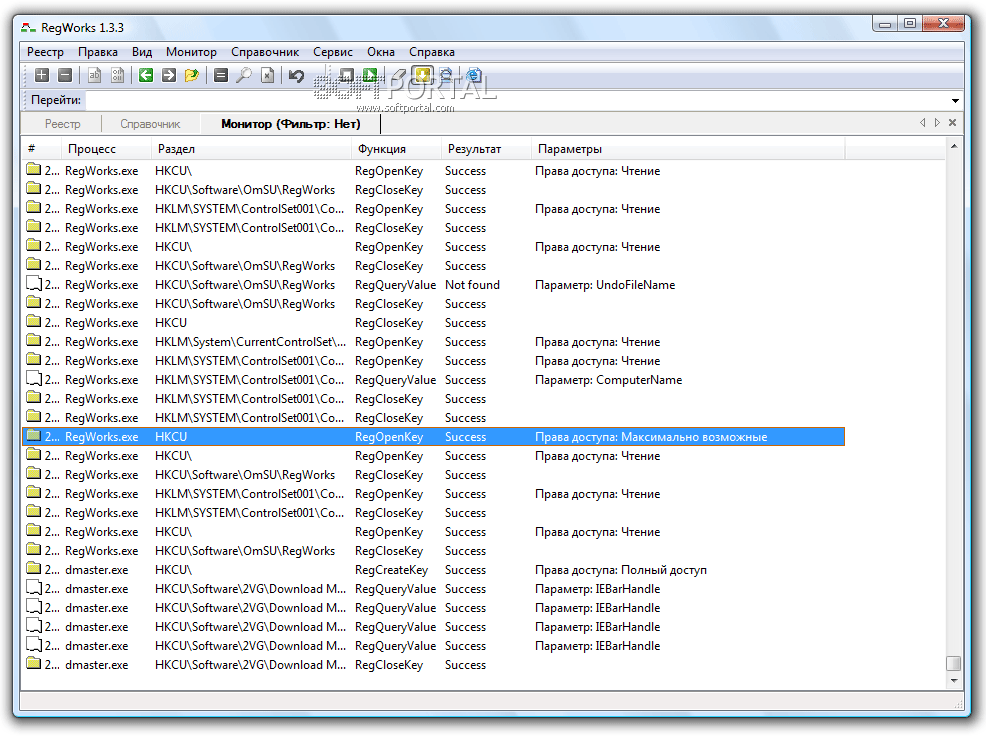Open the Монитор menu
Image resolution: width=986 pixels, height=736 pixels.
(191, 52)
